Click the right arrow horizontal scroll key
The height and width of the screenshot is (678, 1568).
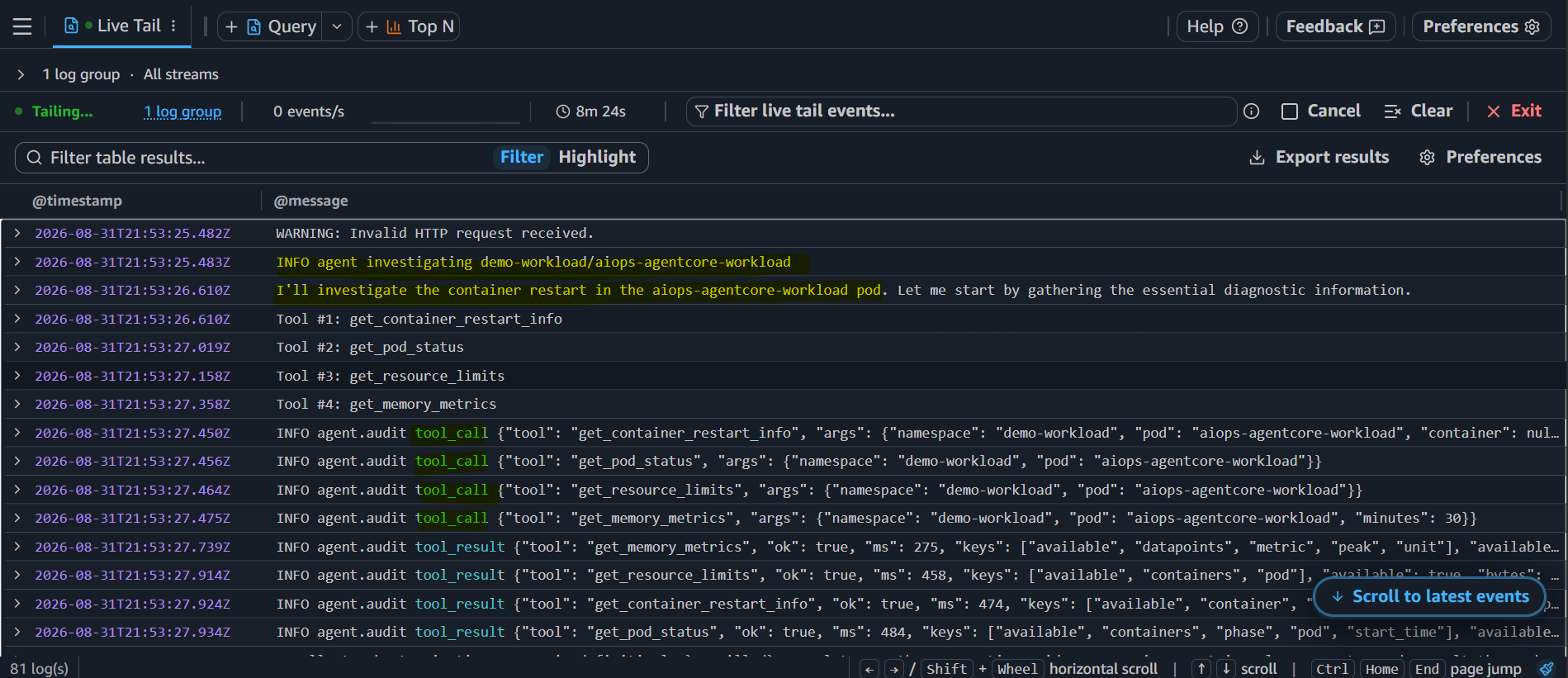(x=894, y=669)
